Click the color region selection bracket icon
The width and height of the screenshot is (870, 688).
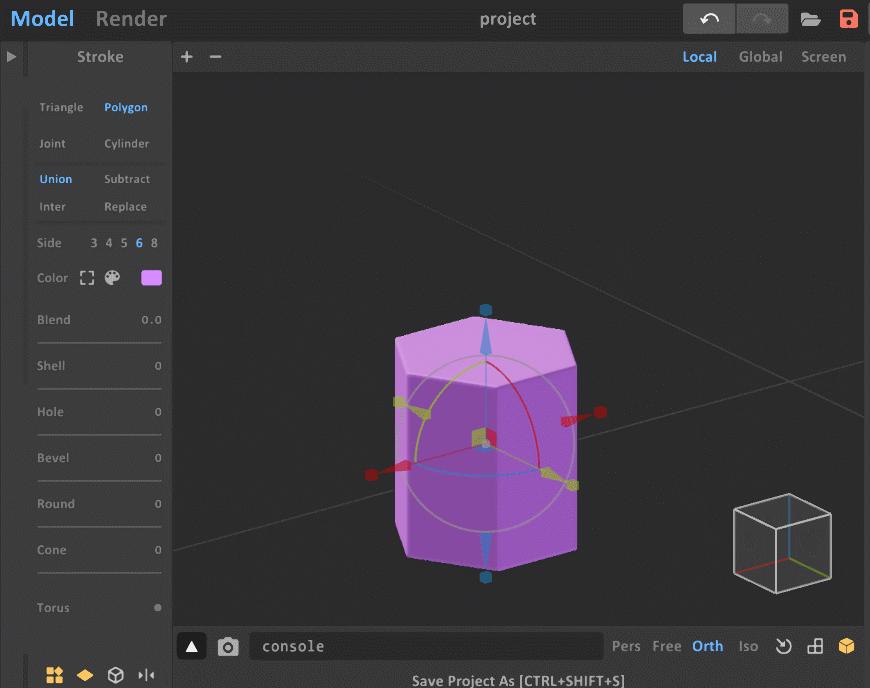coord(87,277)
